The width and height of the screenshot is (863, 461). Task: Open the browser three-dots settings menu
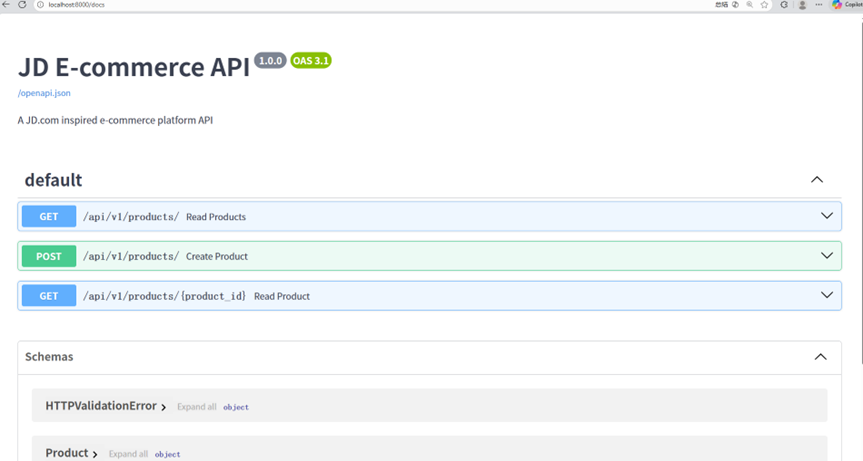[820, 5]
